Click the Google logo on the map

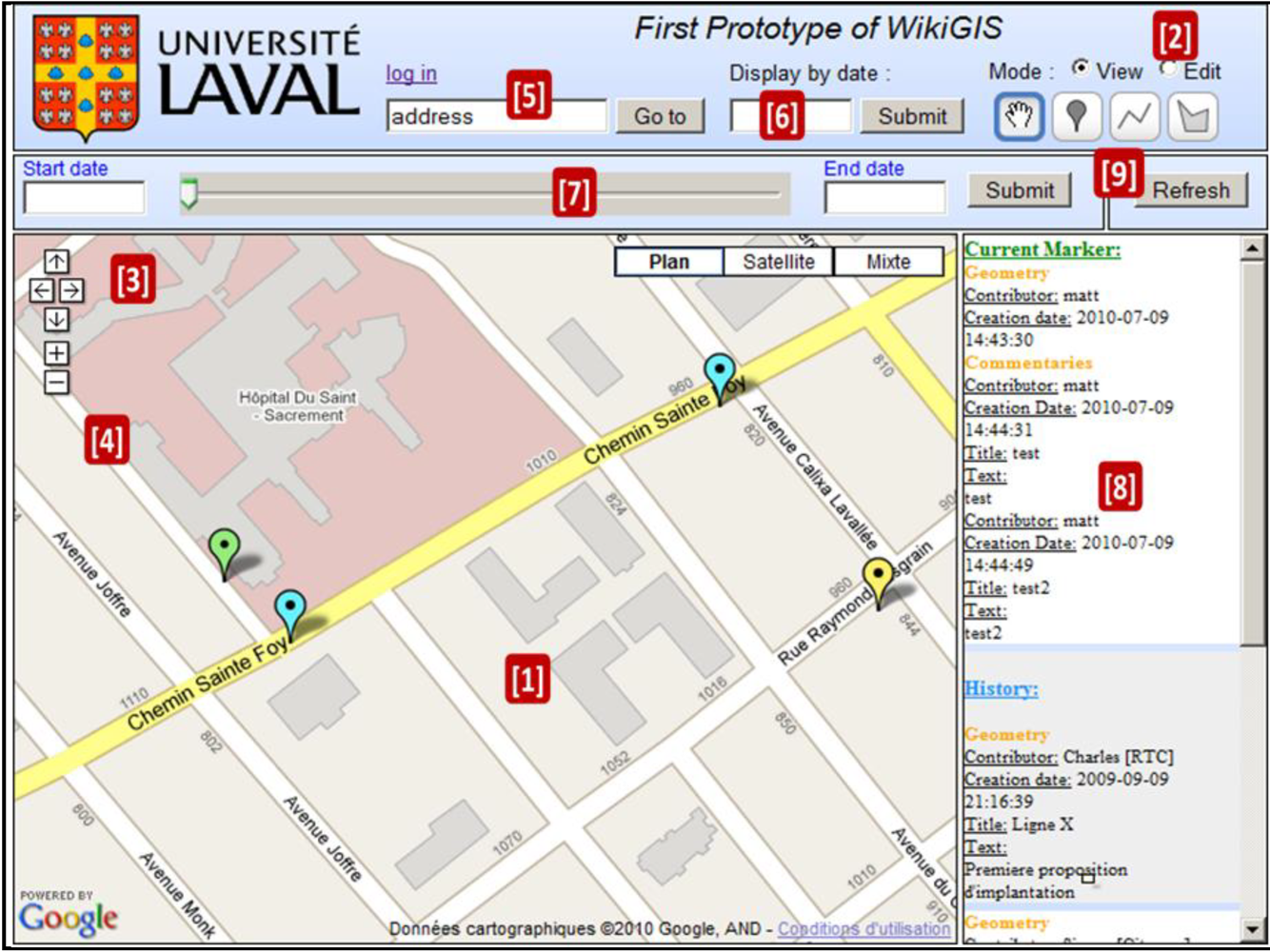[69, 918]
